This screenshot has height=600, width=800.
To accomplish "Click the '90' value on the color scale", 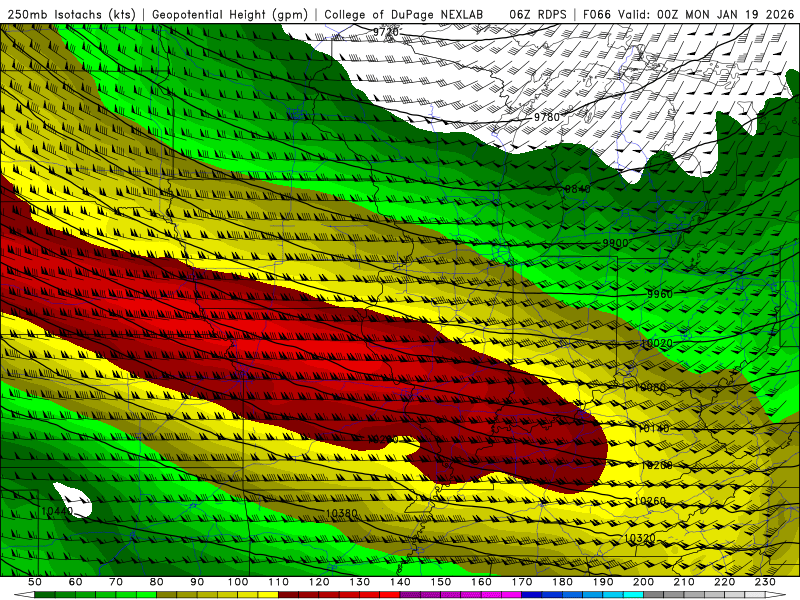I will [x=197, y=582].
